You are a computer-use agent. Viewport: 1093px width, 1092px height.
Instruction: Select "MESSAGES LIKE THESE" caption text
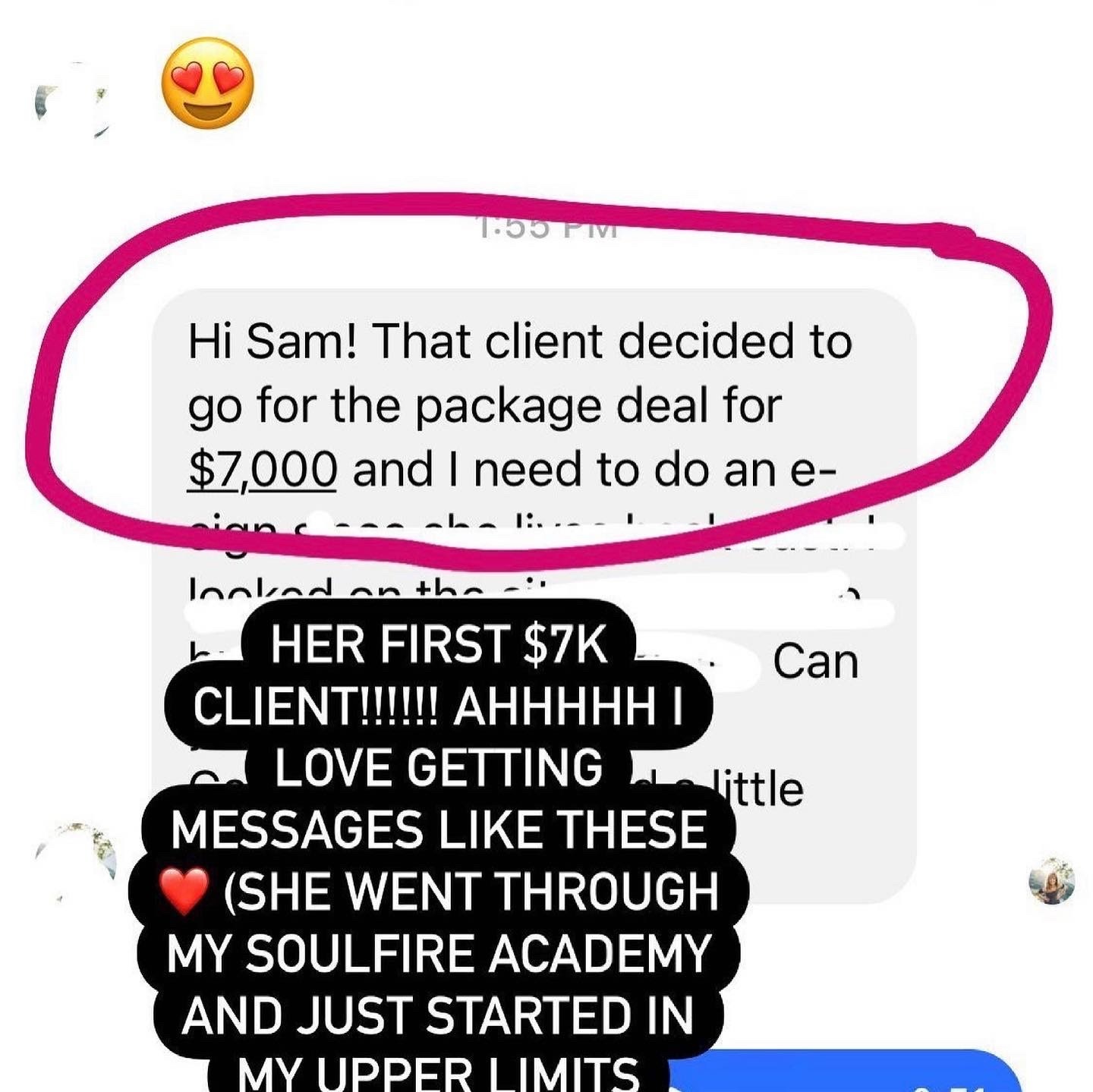pos(438,829)
